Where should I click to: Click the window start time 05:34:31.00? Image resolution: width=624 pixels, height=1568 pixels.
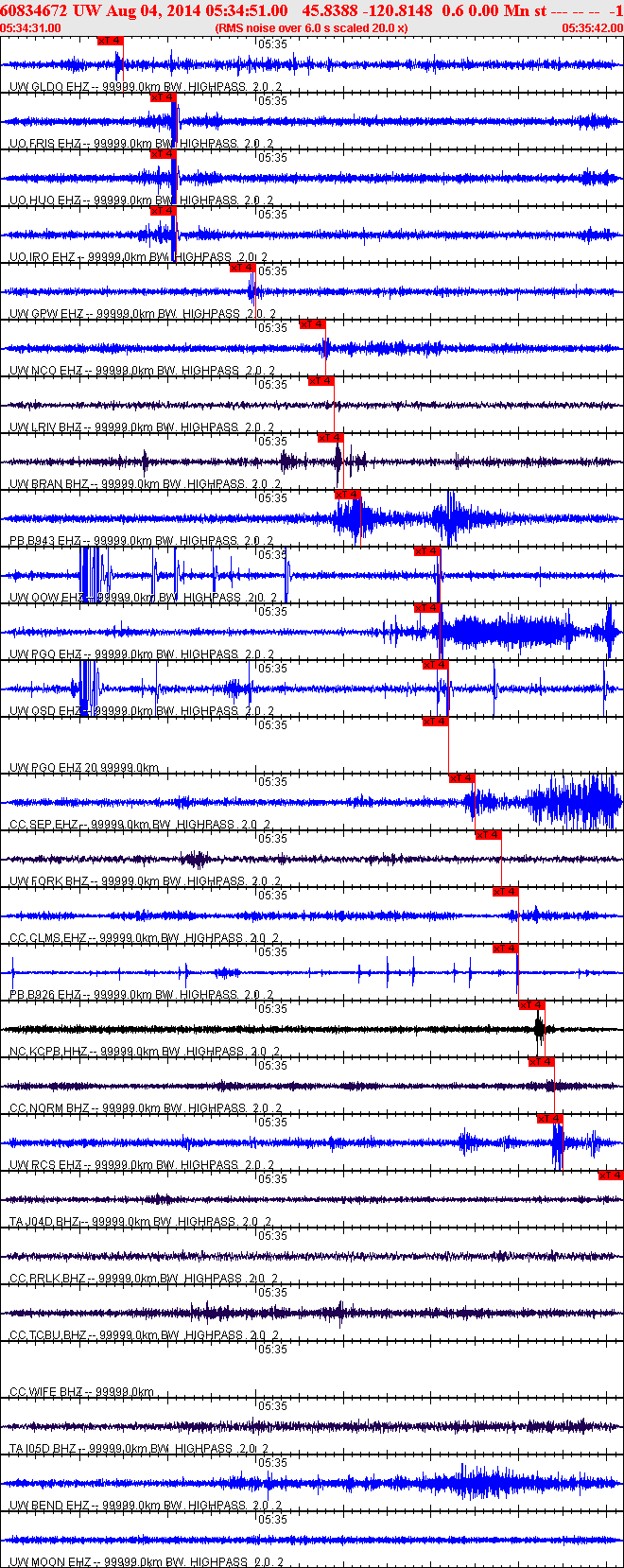(x=31, y=28)
